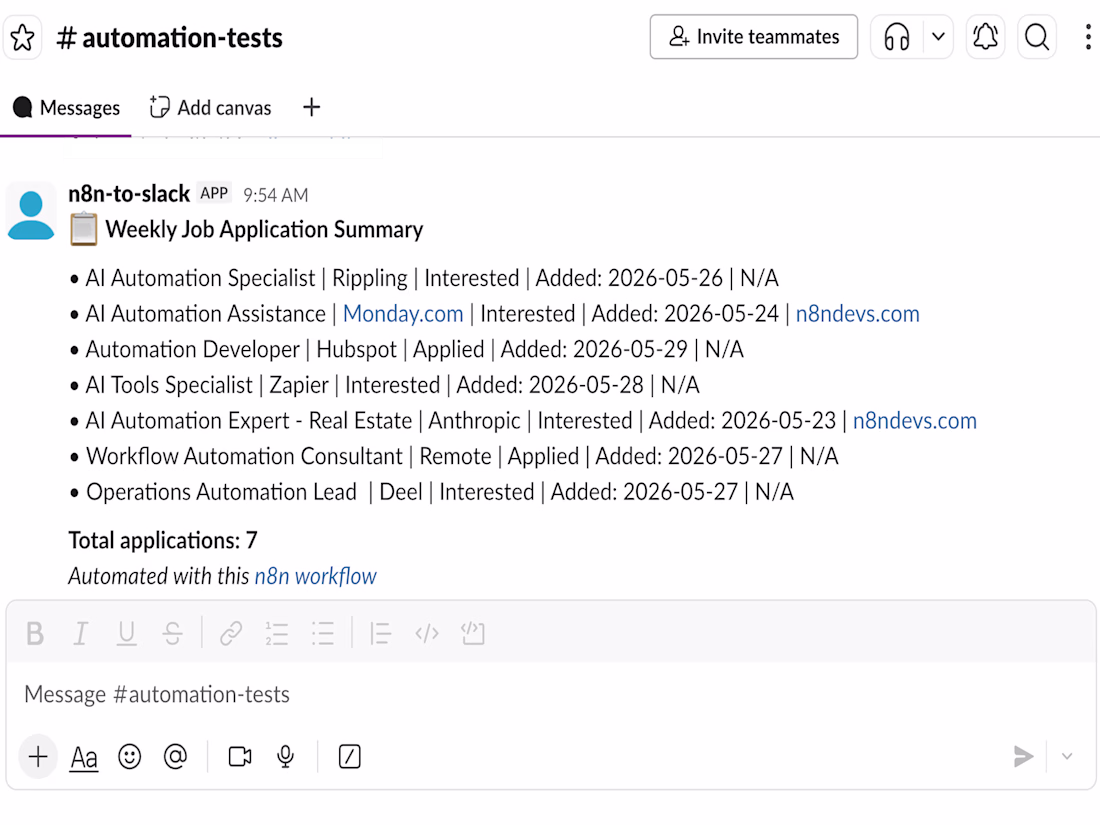Open the #automation-tests channel title
Image resolution: width=1100 pixels, height=825 pixels.
pos(170,38)
